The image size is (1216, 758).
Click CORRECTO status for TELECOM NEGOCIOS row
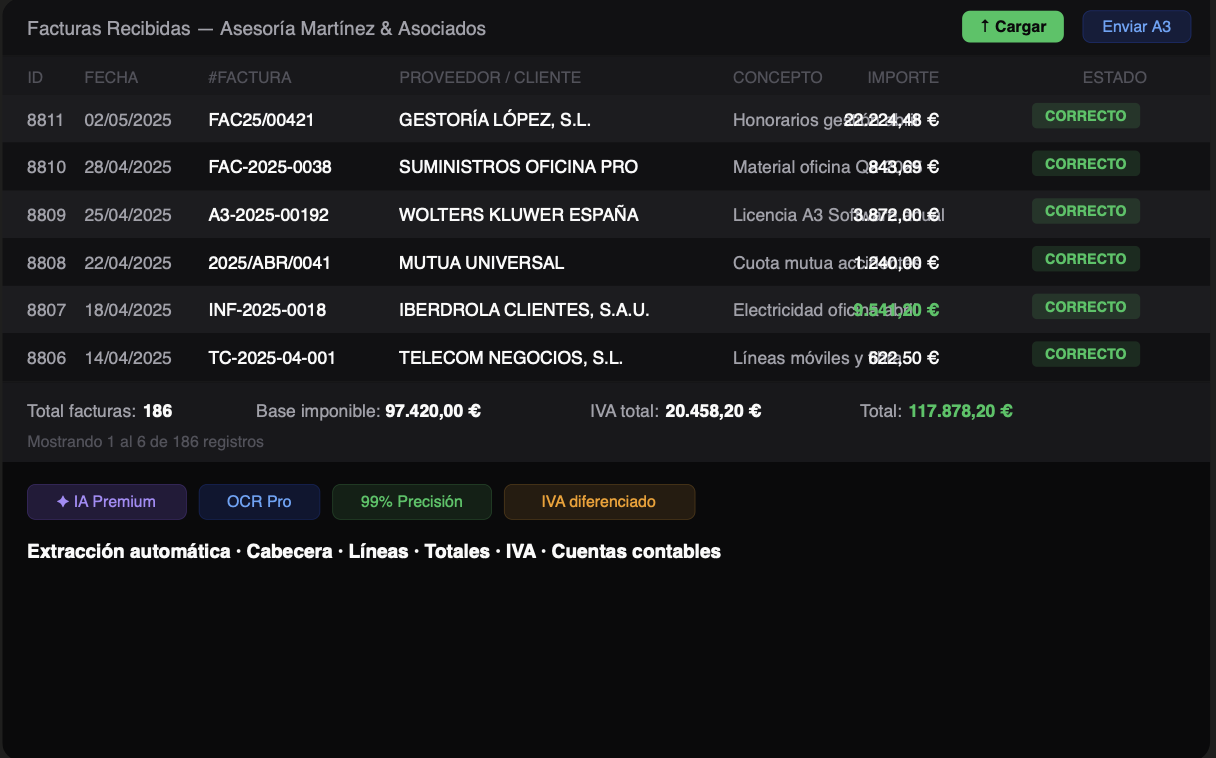click(1086, 354)
